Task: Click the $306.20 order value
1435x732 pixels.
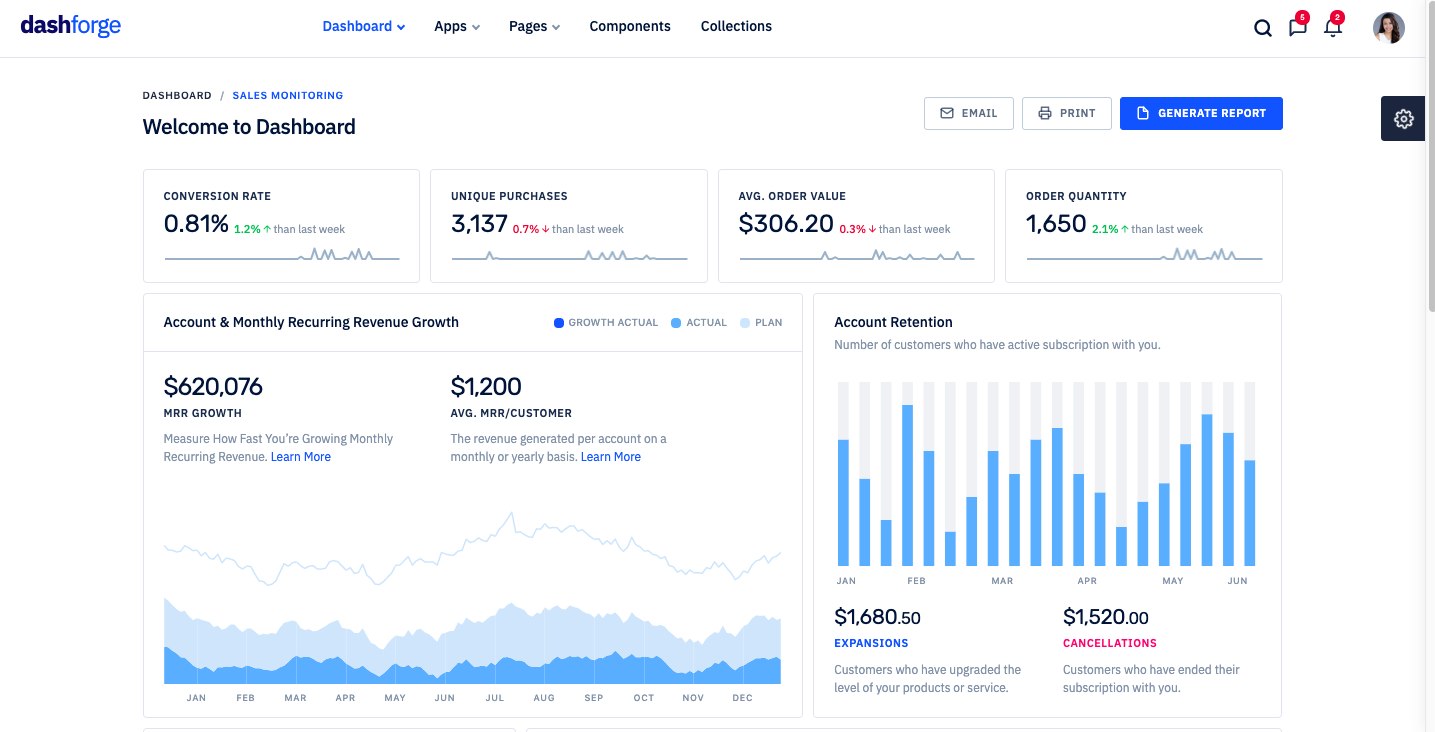Action: [786, 224]
